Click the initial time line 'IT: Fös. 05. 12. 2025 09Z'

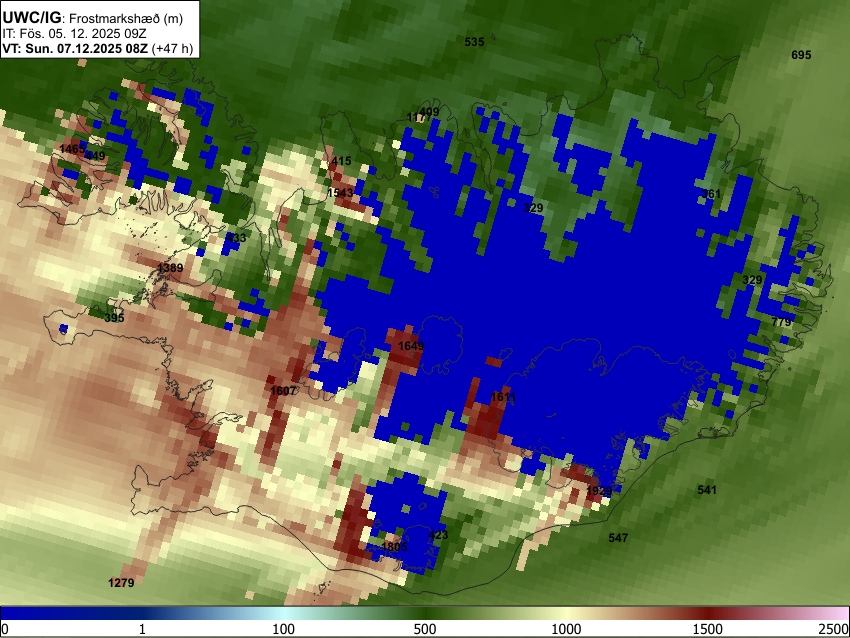(x=74, y=34)
